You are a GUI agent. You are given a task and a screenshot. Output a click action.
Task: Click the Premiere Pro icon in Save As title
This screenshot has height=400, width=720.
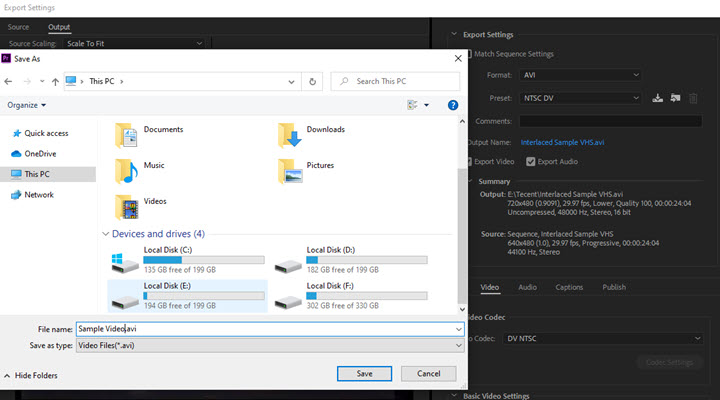click(6, 58)
